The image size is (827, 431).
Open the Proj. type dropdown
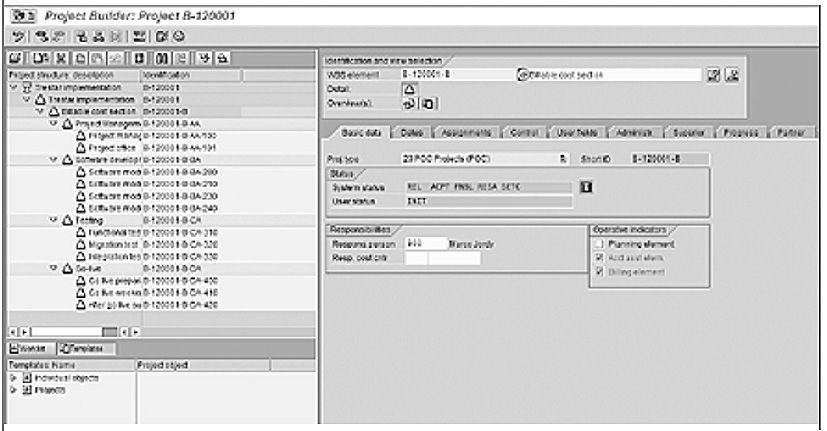click(x=563, y=158)
